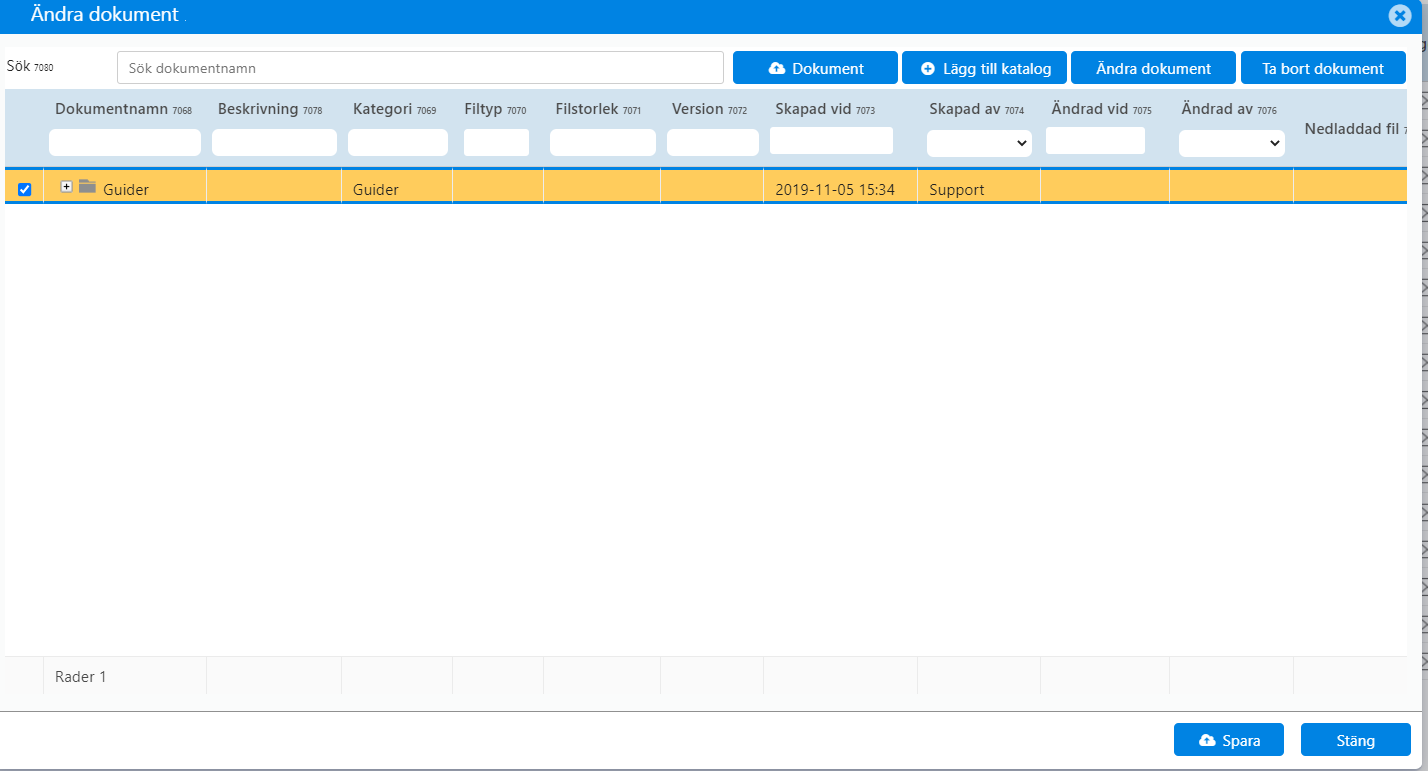Click Ta bort dokument button
This screenshot has width=1428, height=771.
tap(1323, 68)
